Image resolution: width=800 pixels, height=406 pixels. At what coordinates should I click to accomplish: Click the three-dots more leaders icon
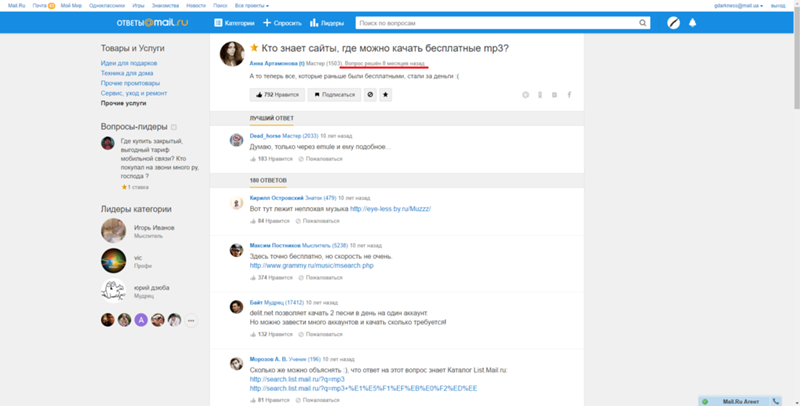(191, 320)
